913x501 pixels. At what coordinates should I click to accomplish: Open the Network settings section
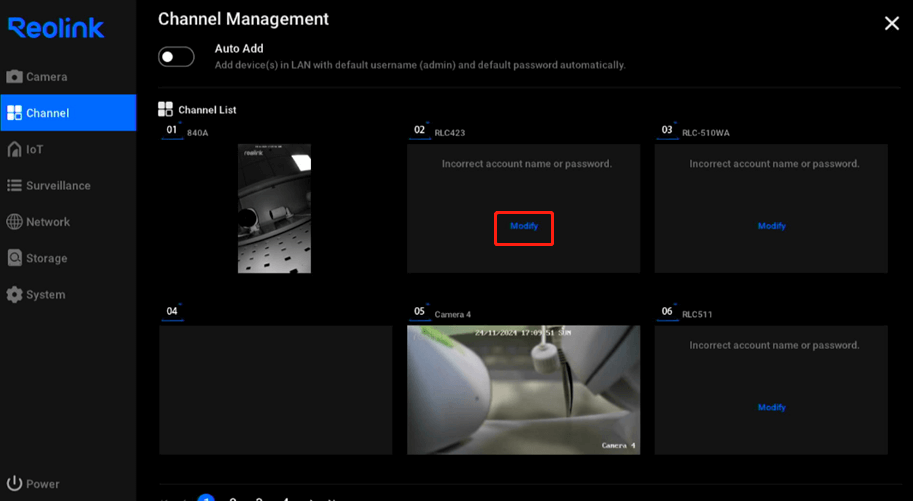click(38, 221)
